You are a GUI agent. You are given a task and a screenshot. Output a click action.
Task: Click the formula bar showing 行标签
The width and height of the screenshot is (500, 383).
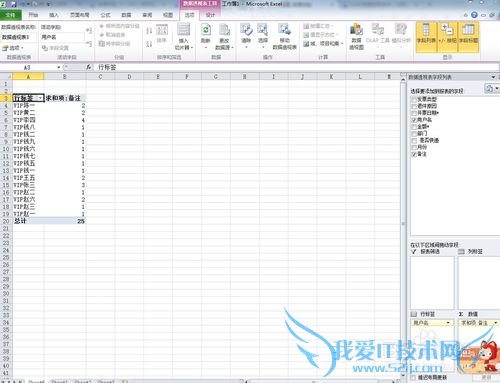point(297,67)
